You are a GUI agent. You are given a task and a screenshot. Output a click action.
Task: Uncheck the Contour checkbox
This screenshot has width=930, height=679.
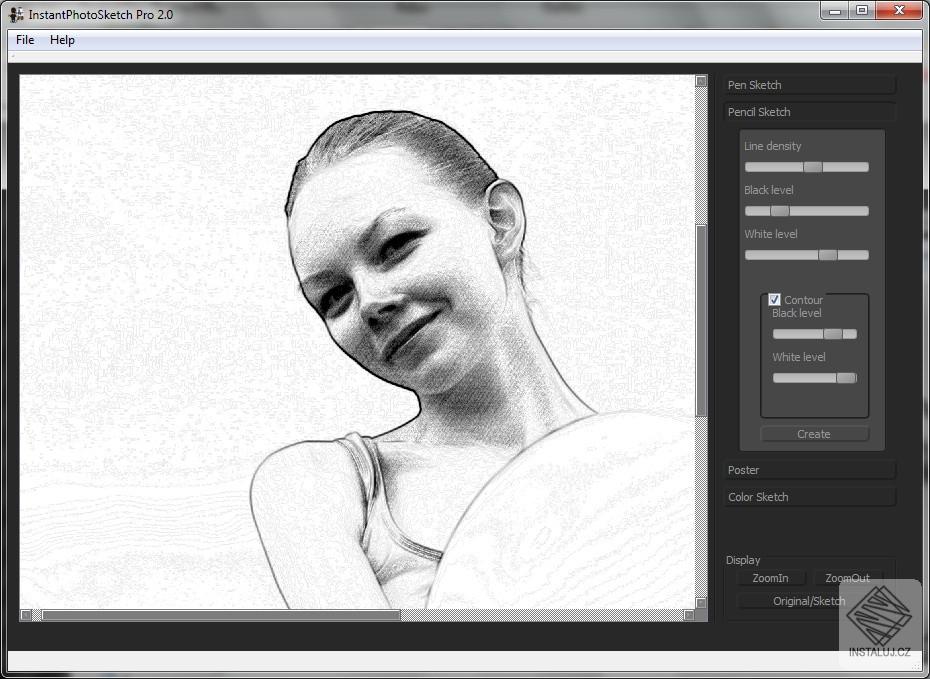tap(774, 299)
